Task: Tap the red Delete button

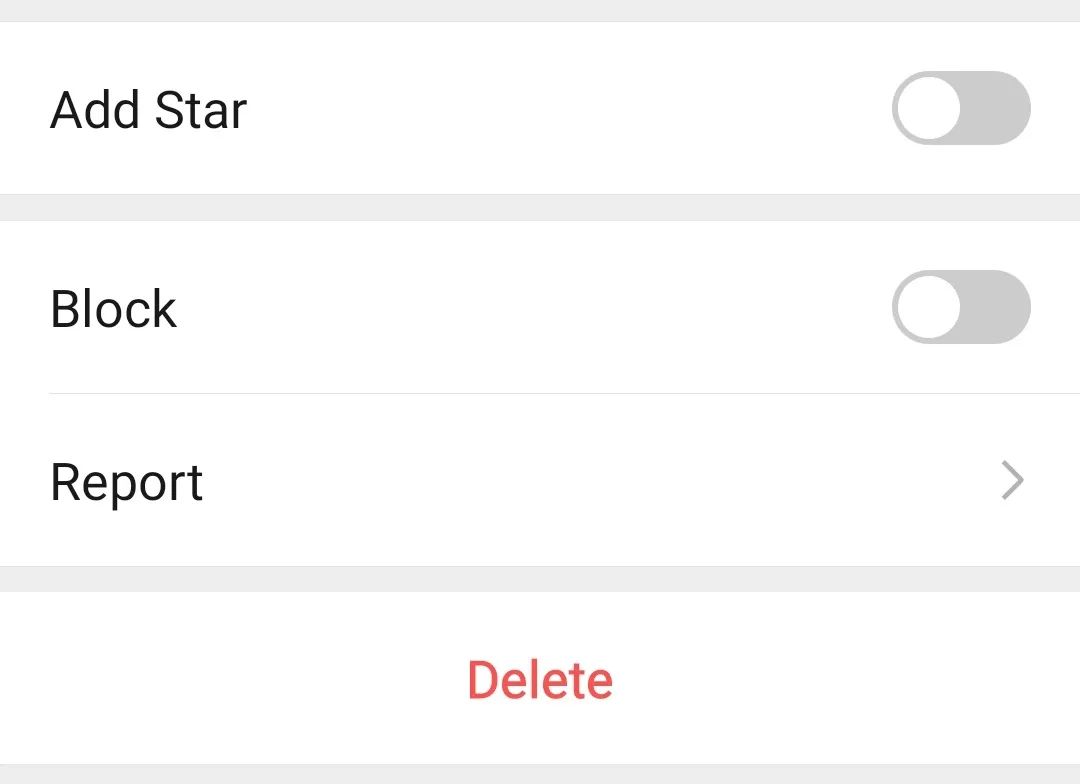Action: (540, 680)
